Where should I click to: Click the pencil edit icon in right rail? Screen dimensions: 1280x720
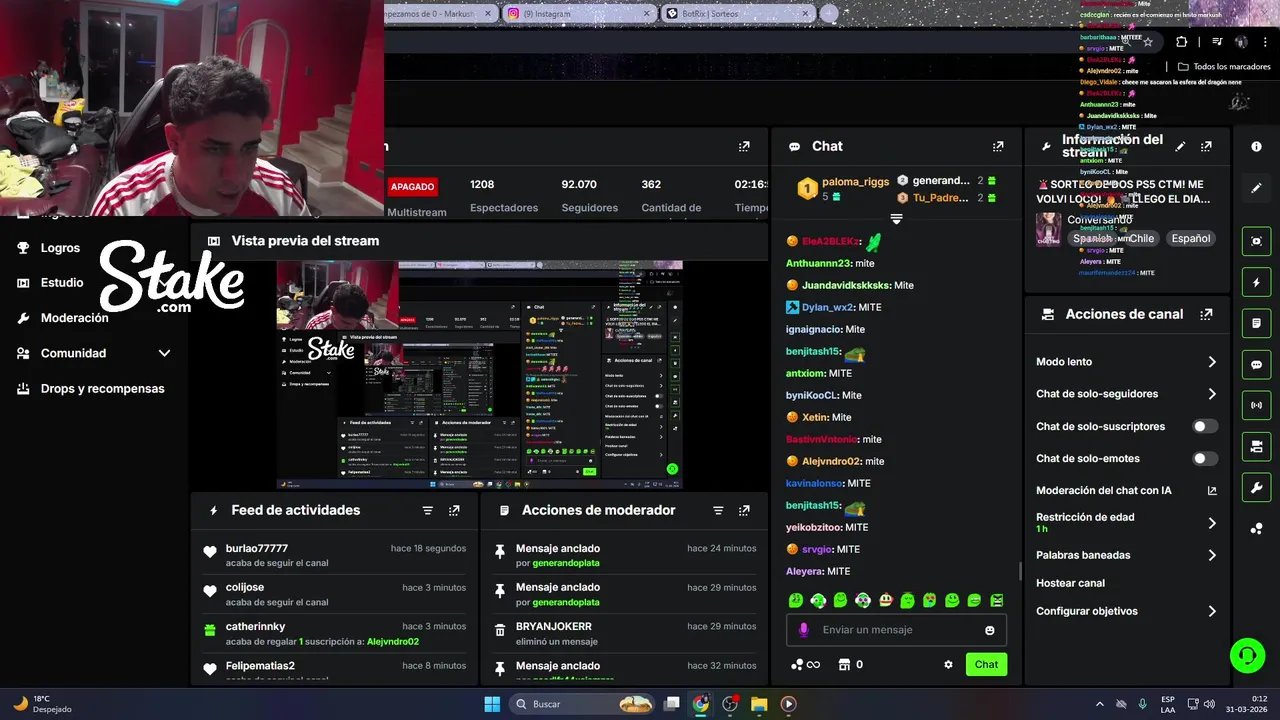(1257, 188)
